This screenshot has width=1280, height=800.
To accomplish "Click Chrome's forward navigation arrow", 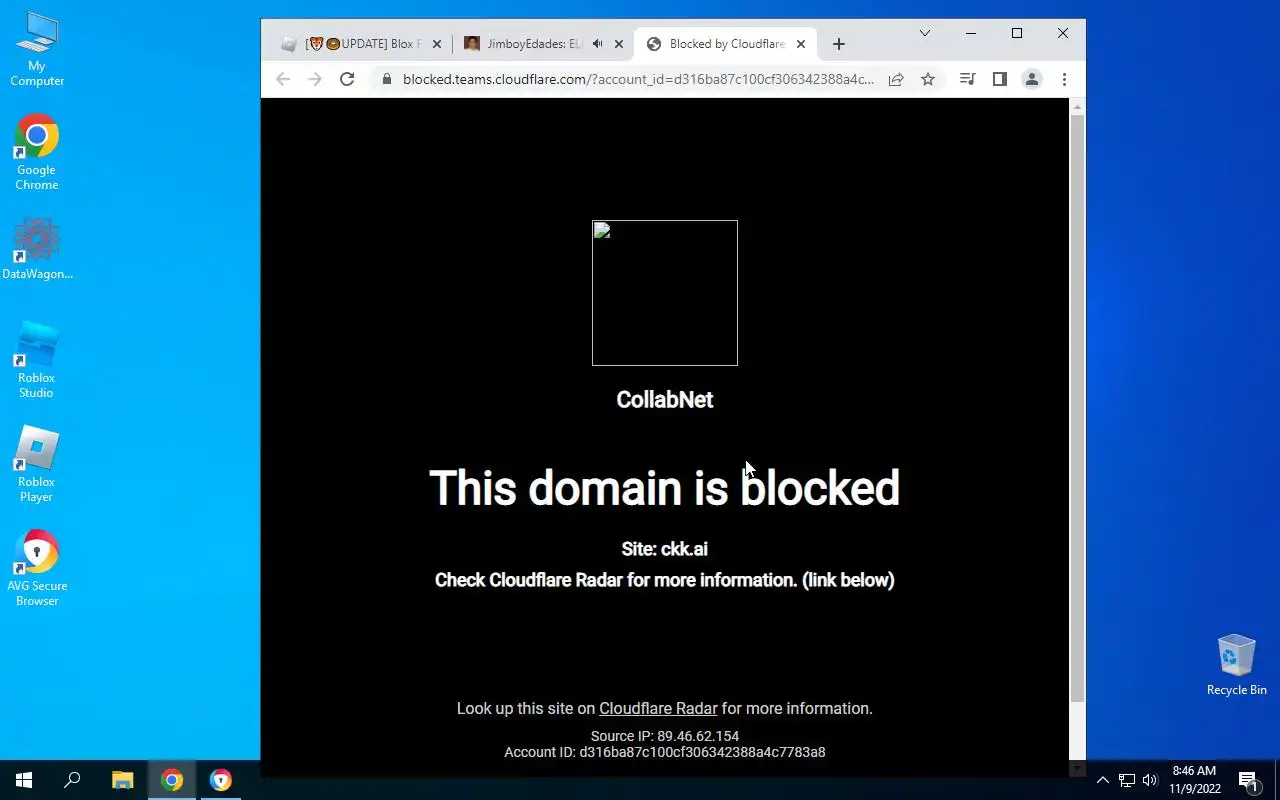I will [x=315, y=79].
